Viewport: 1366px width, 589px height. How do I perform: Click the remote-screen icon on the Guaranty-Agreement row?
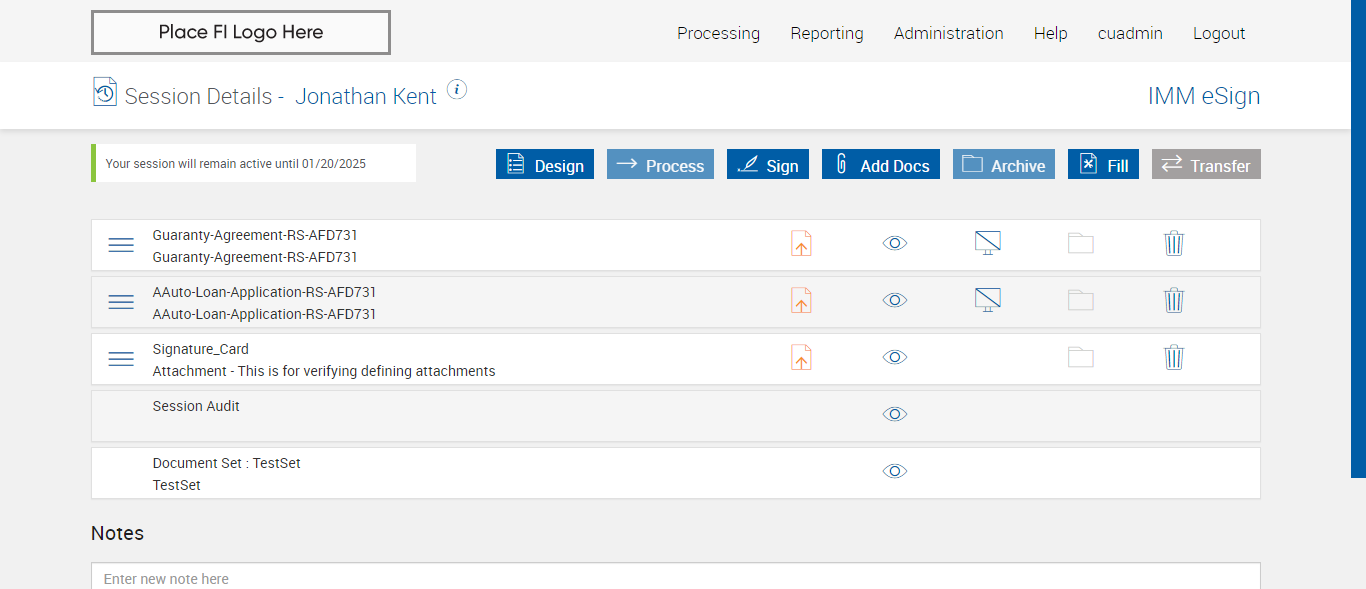tap(988, 243)
